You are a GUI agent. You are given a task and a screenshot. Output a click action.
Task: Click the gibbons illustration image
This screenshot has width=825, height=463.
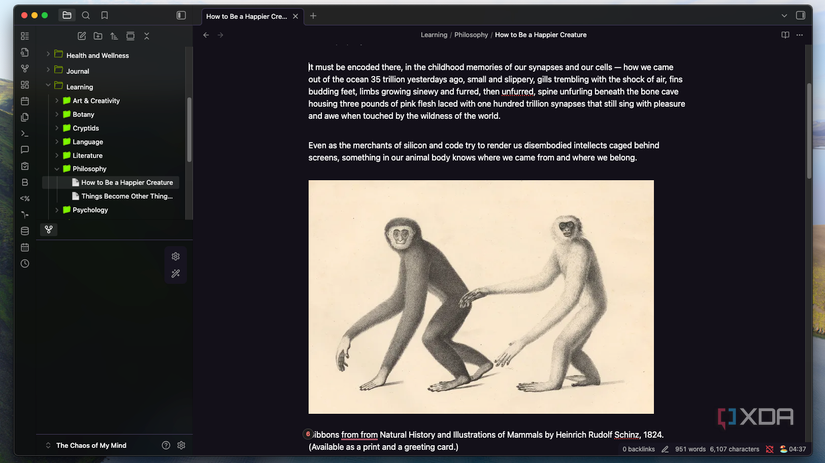(481, 297)
